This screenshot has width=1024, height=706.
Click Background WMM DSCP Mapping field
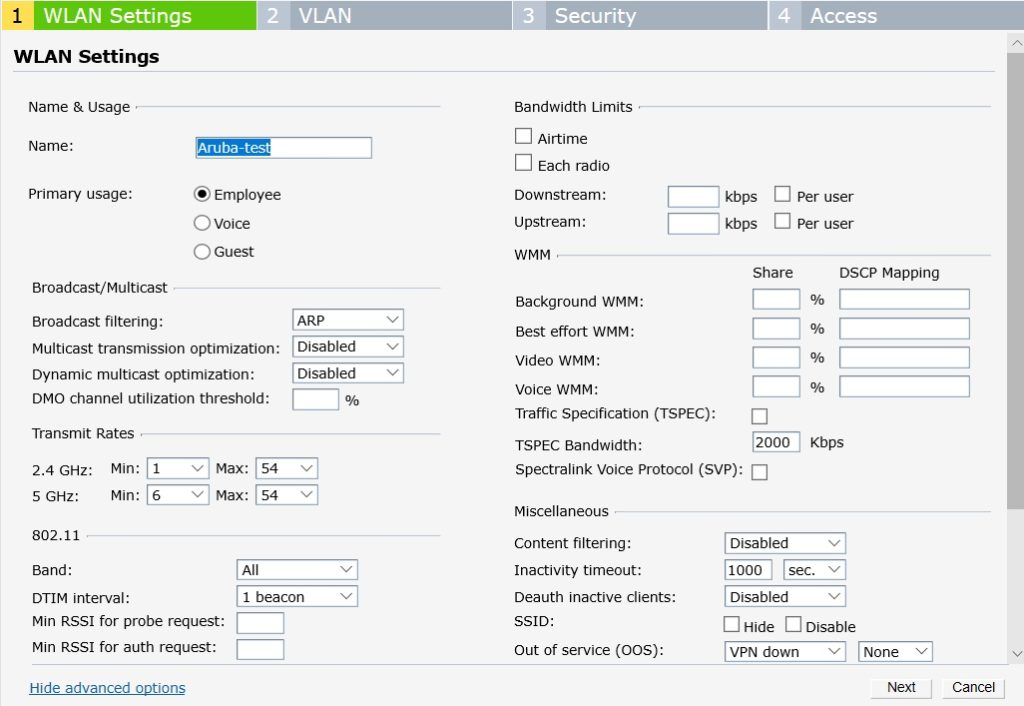tap(904, 299)
